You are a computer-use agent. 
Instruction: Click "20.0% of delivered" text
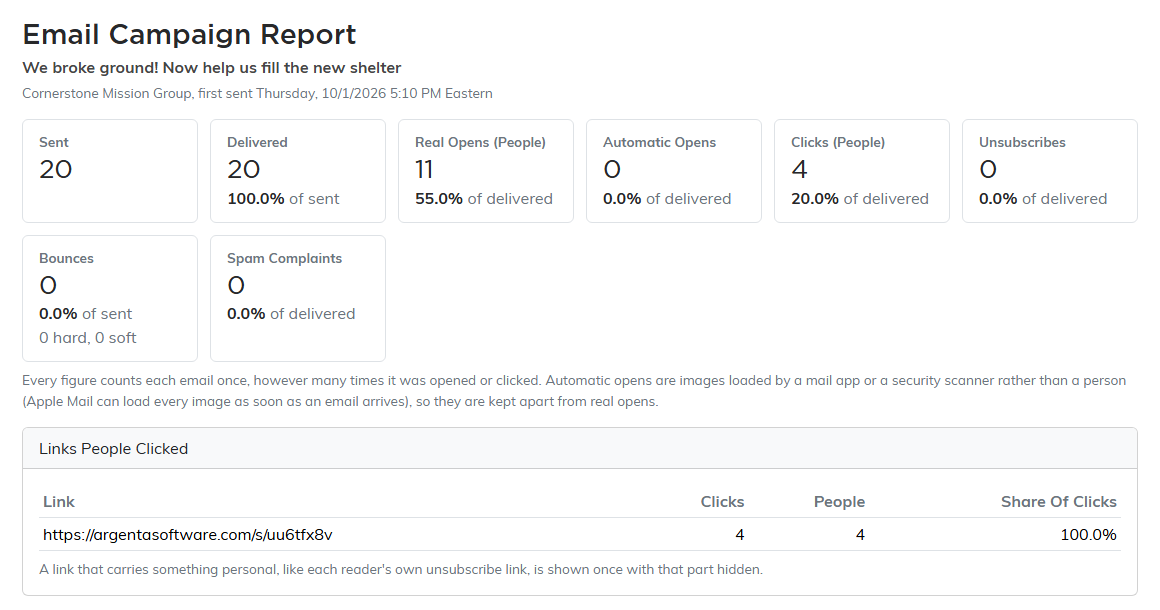[x=860, y=199]
